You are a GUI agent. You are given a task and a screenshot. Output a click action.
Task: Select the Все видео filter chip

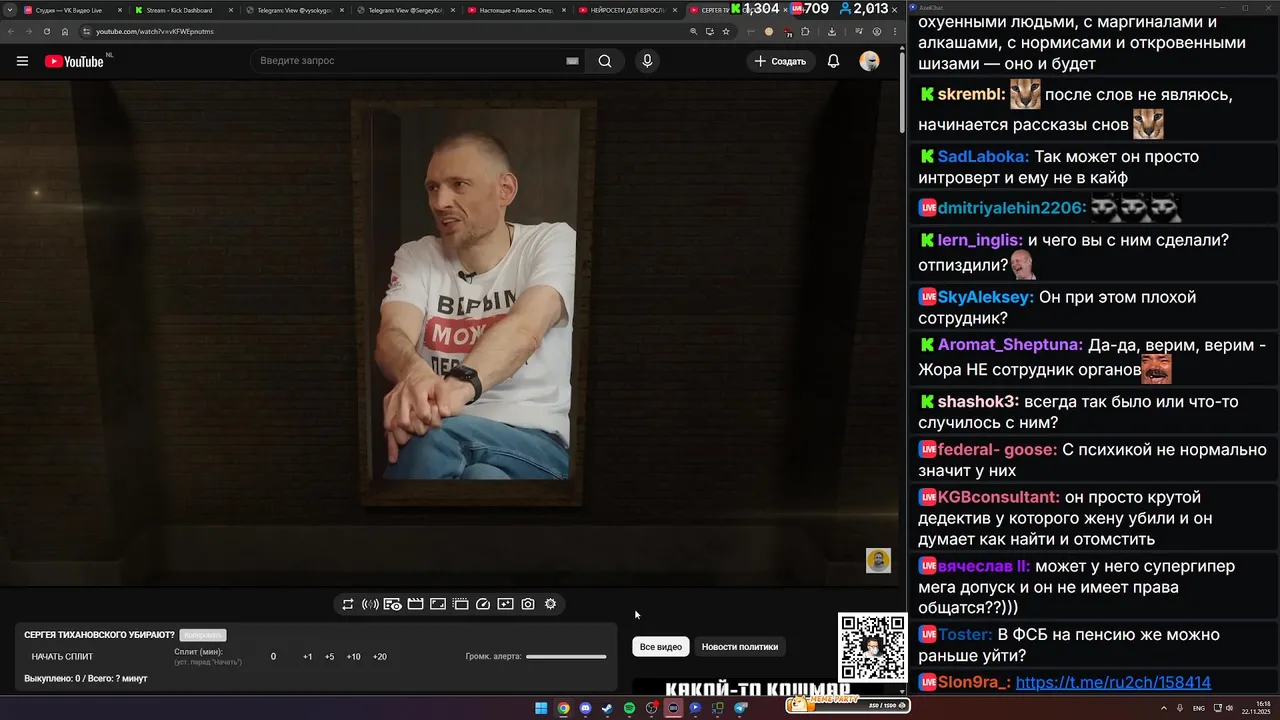point(661,647)
